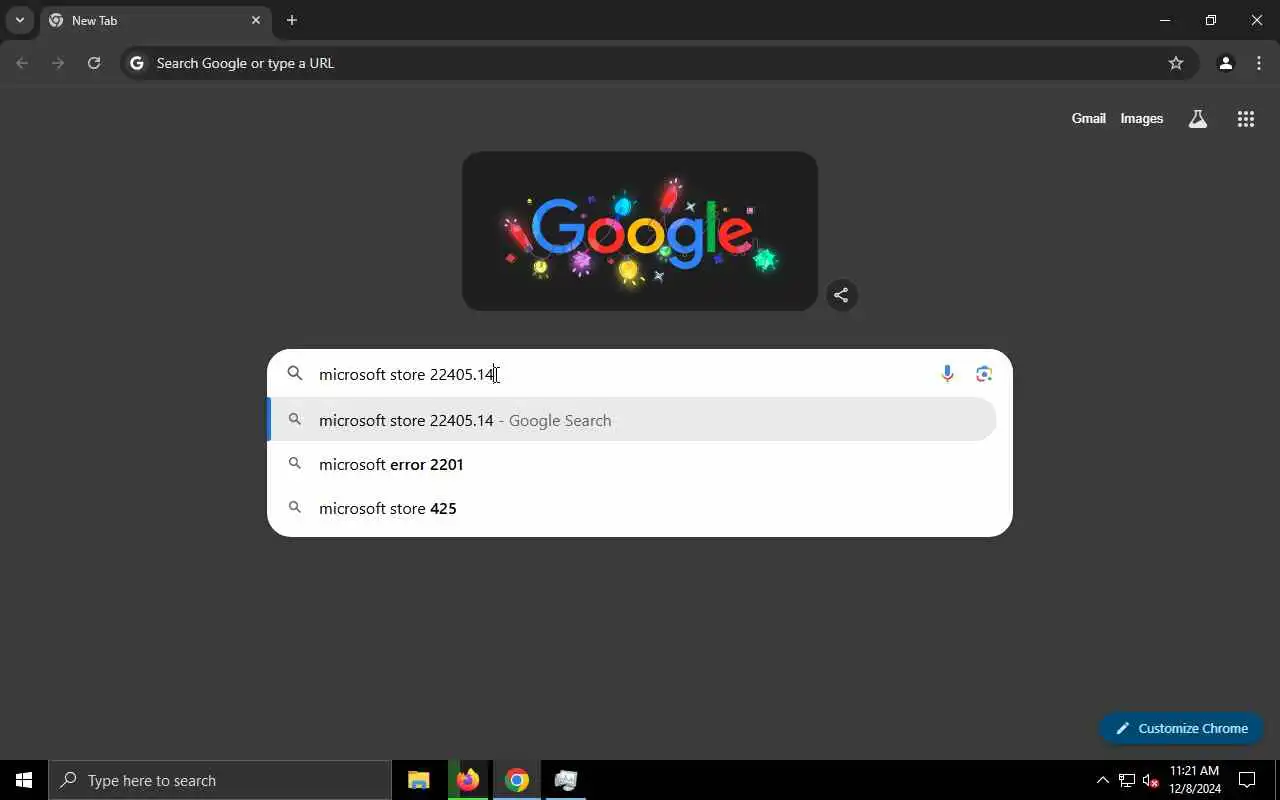This screenshot has width=1280, height=800.
Task: Open the volume tray icon
Action: 1150,780
